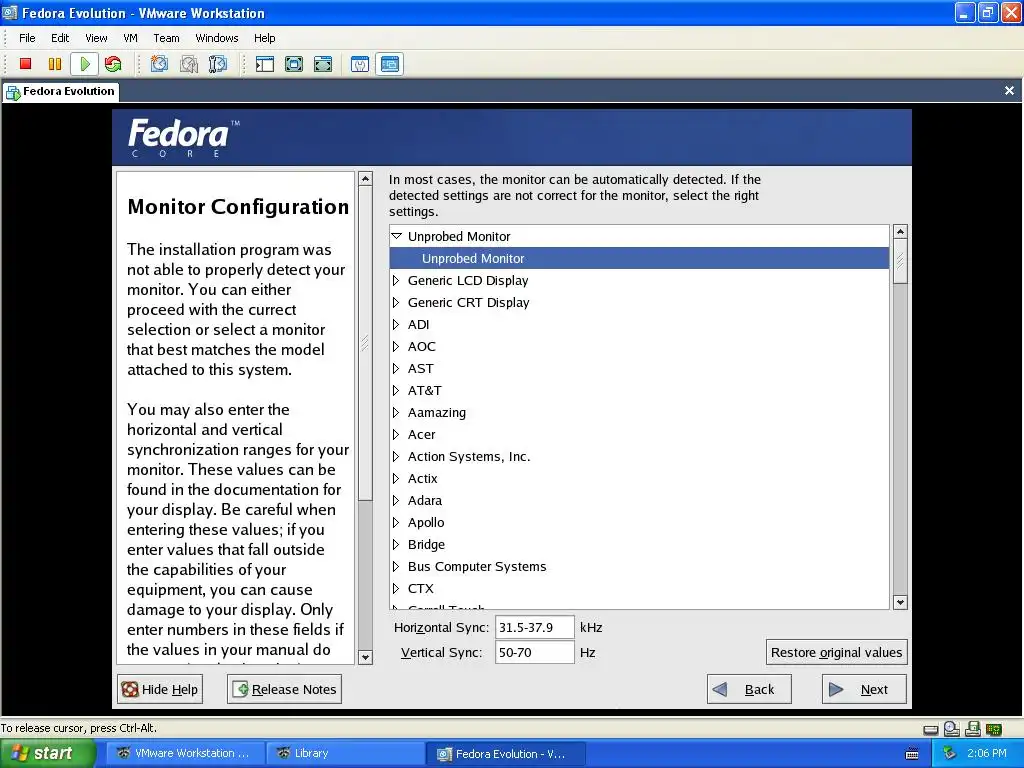This screenshot has height=768, width=1024.
Task: Click the Summary view toolbar icon
Action: [x=360, y=64]
